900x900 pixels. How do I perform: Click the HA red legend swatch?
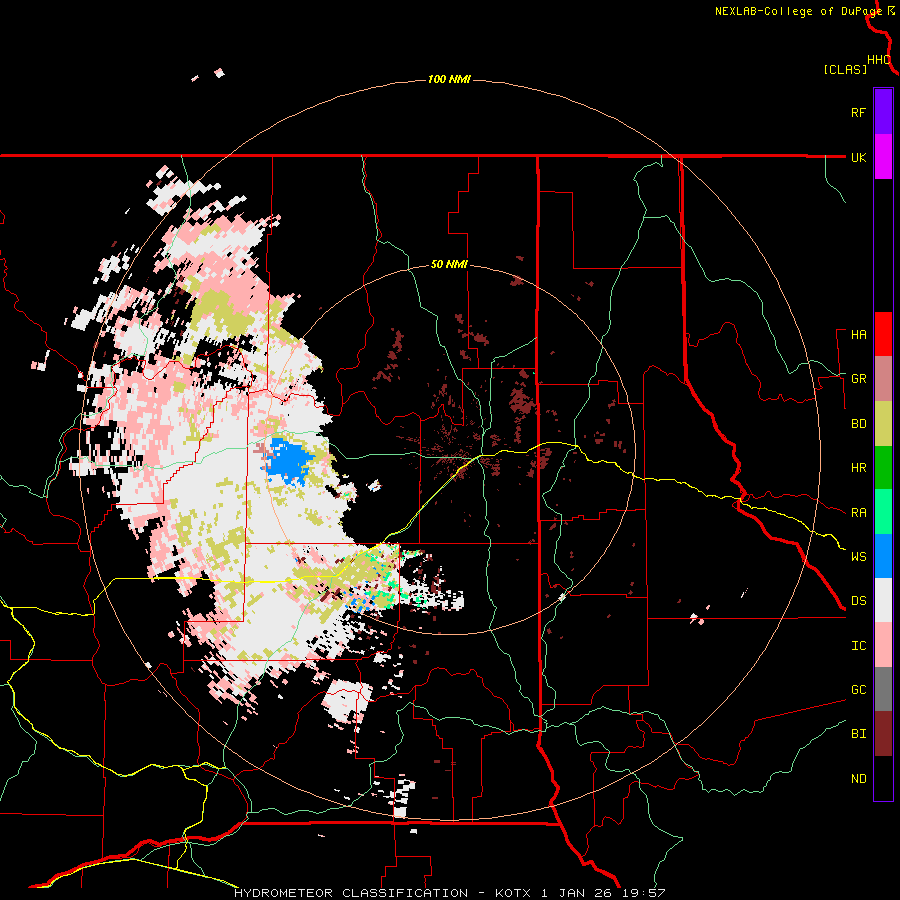pyautogui.click(x=883, y=334)
